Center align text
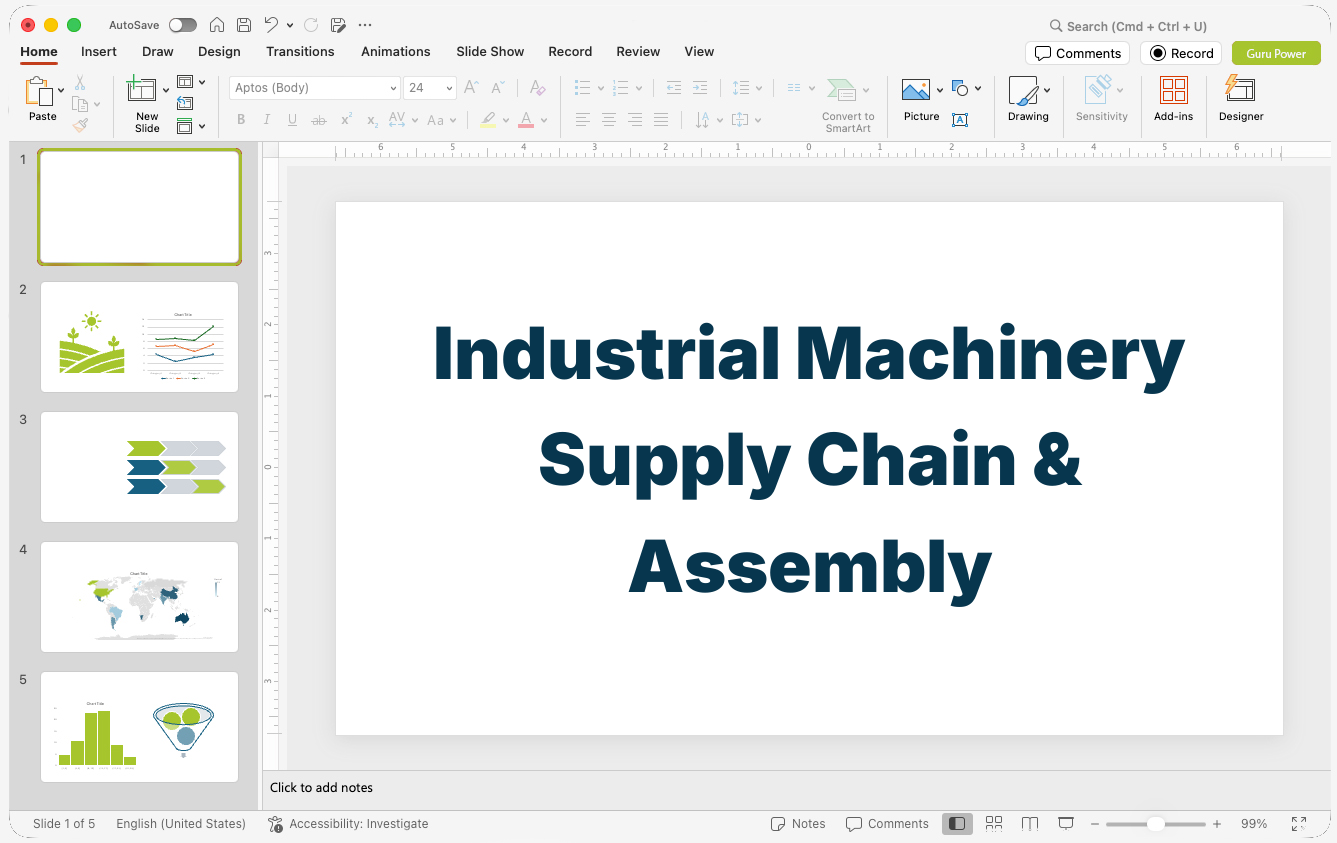The height and width of the screenshot is (843, 1337). point(608,120)
